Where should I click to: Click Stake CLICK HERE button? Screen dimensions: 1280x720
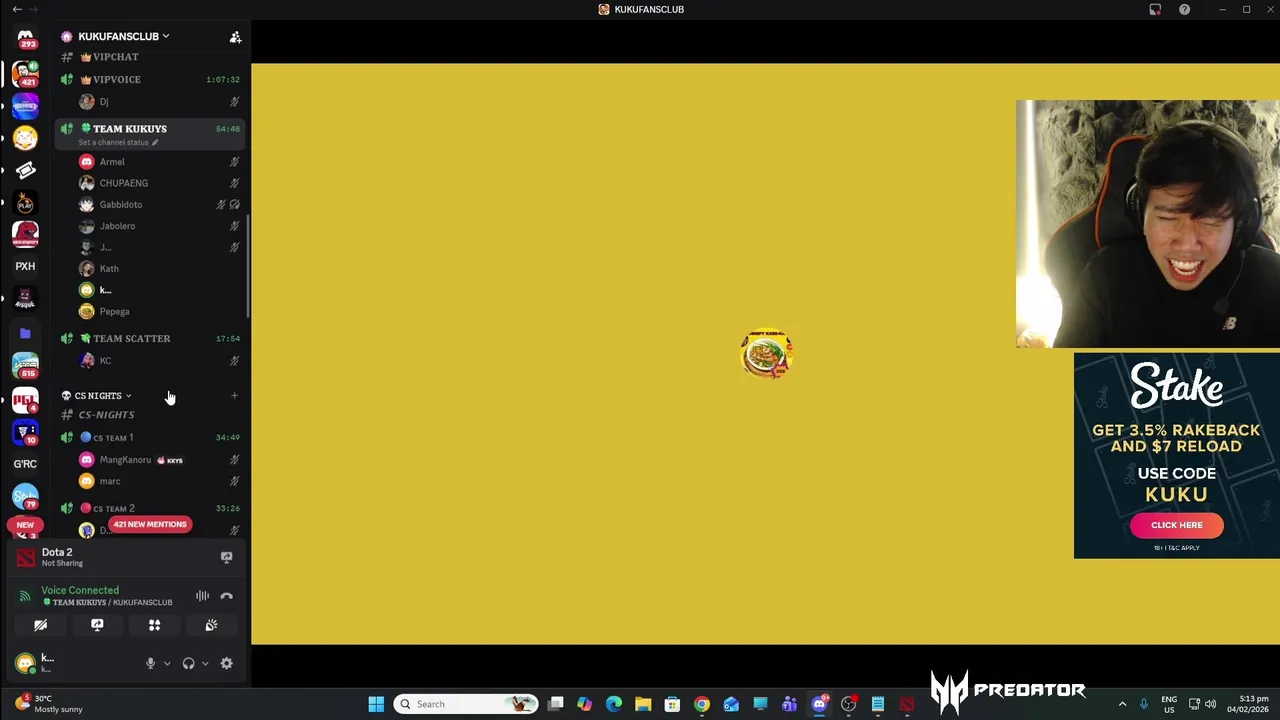click(x=1176, y=525)
